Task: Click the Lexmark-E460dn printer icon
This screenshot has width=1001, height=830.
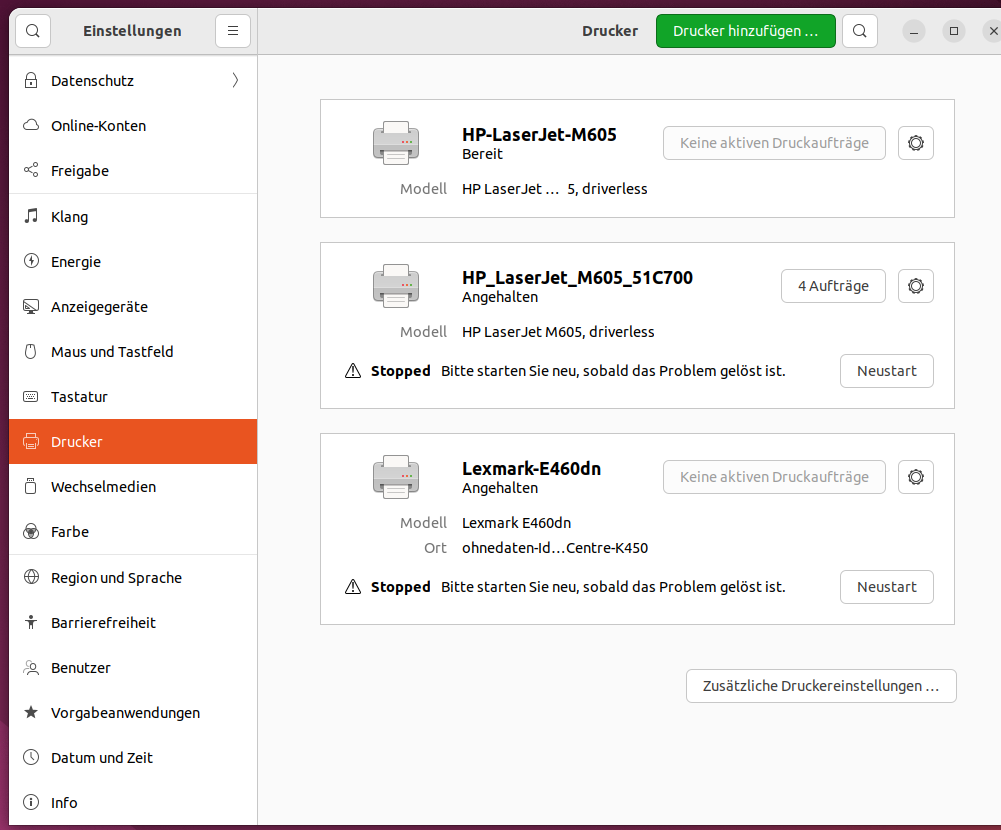Action: tap(396, 477)
